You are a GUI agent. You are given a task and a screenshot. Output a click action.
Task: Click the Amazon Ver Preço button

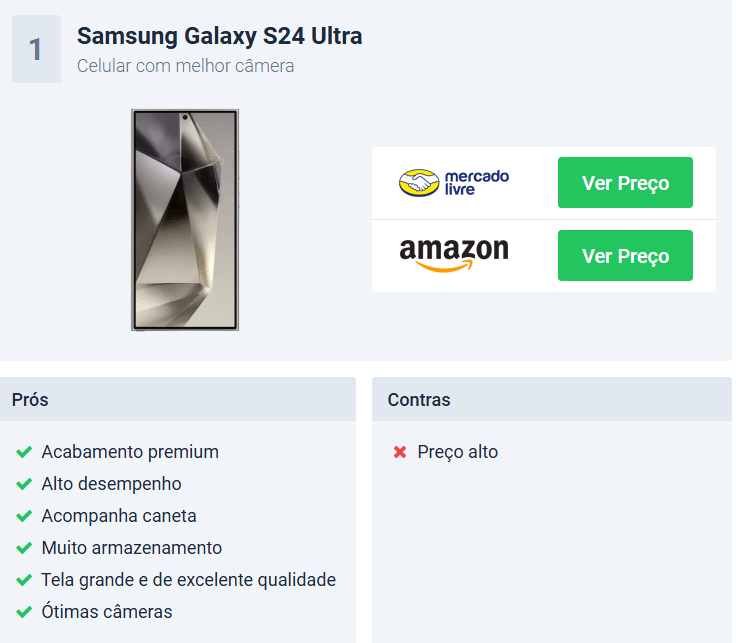pyautogui.click(x=625, y=256)
